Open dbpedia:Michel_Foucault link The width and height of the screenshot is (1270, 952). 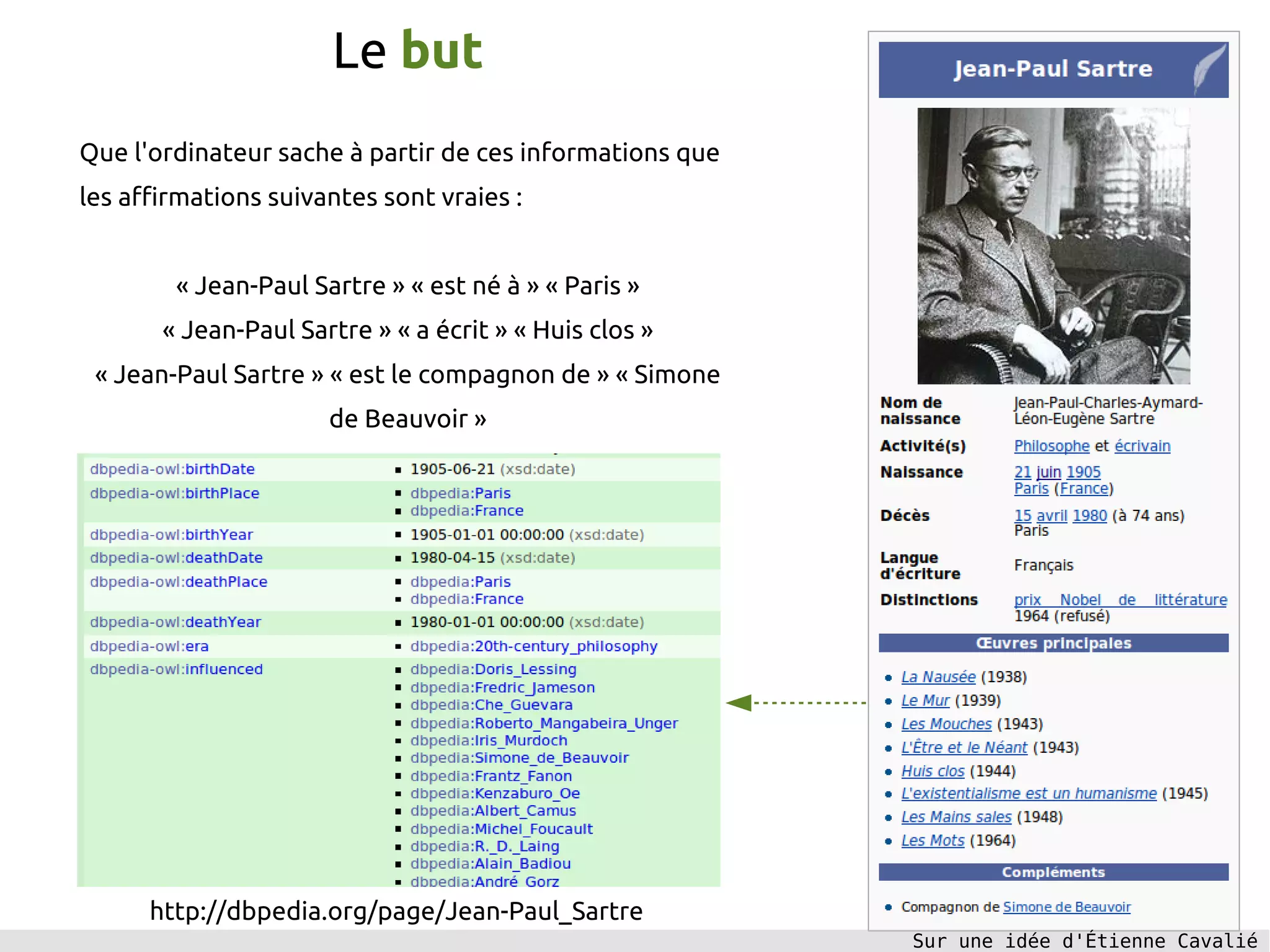[x=502, y=829]
